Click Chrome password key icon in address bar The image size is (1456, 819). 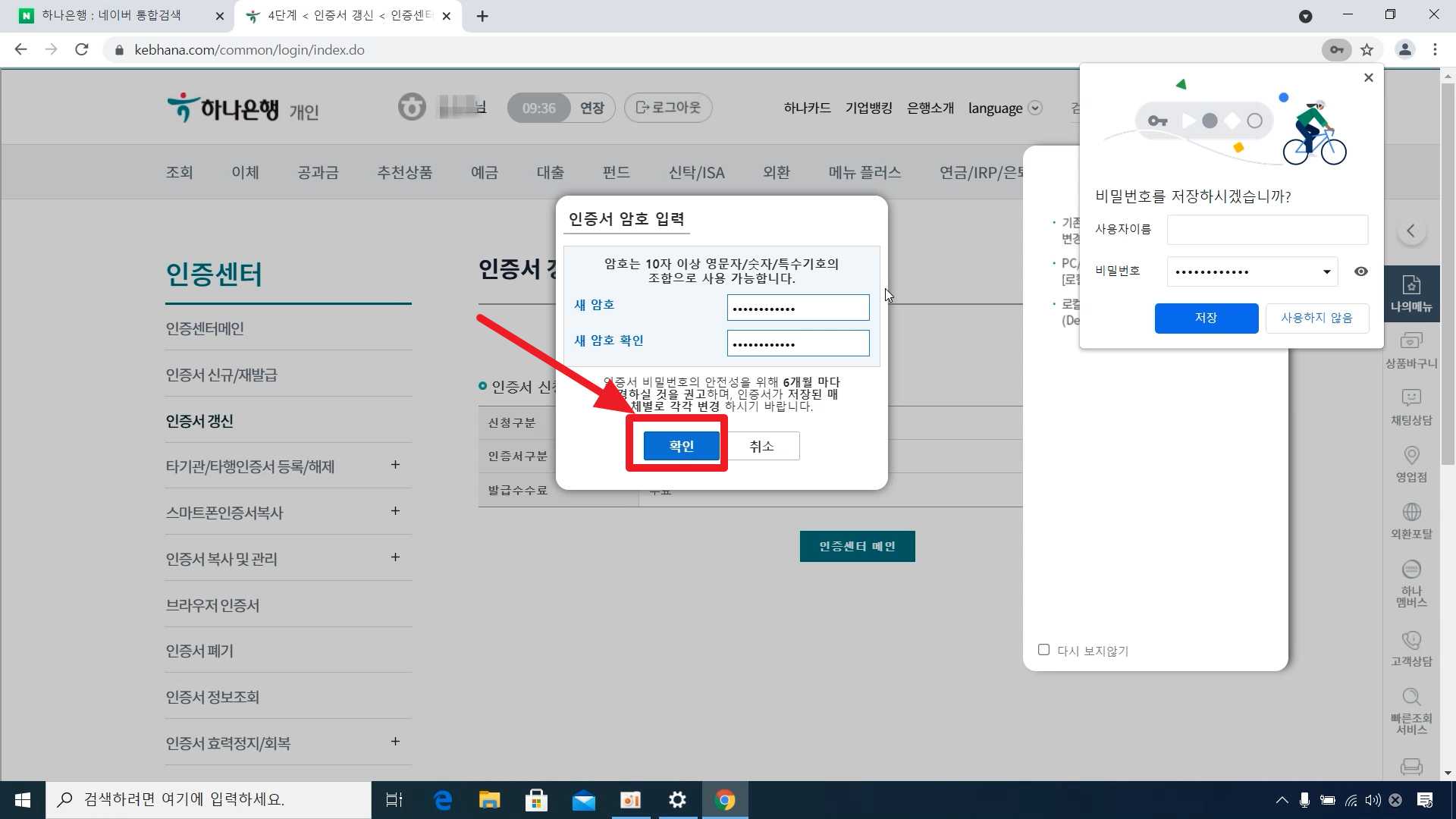[1336, 50]
